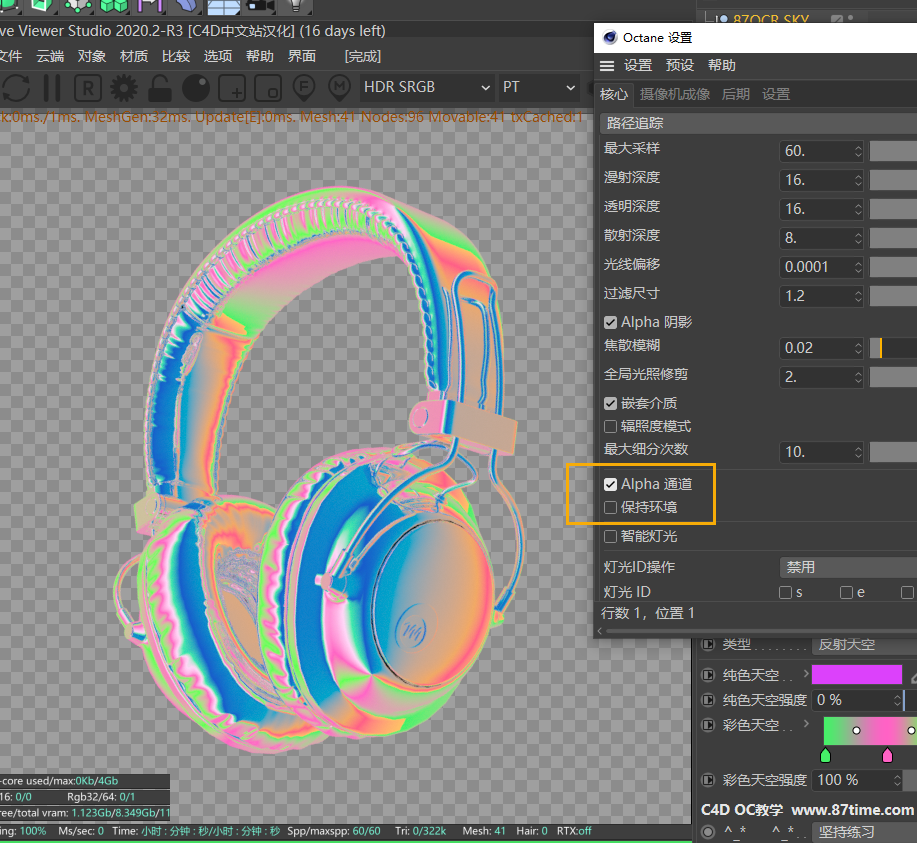Click the camera icon in C4D toolbar
917x843 pixels.
tap(260, 6)
